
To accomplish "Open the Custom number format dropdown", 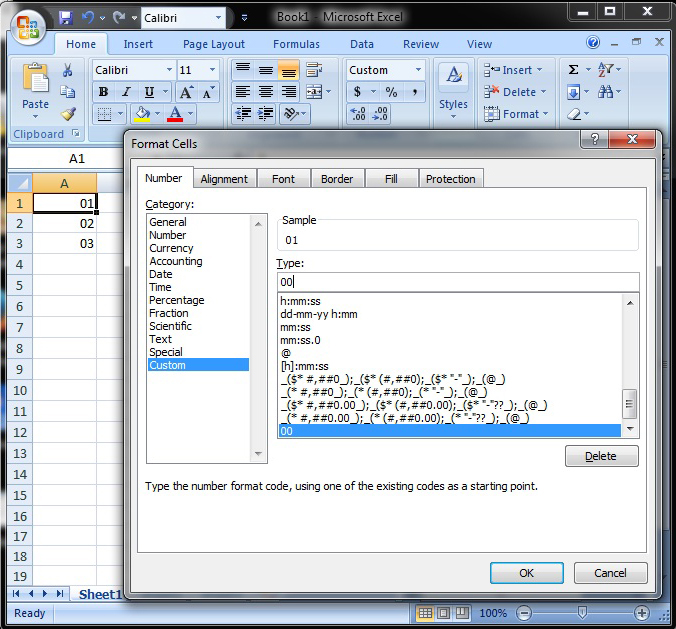I will tap(417, 70).
